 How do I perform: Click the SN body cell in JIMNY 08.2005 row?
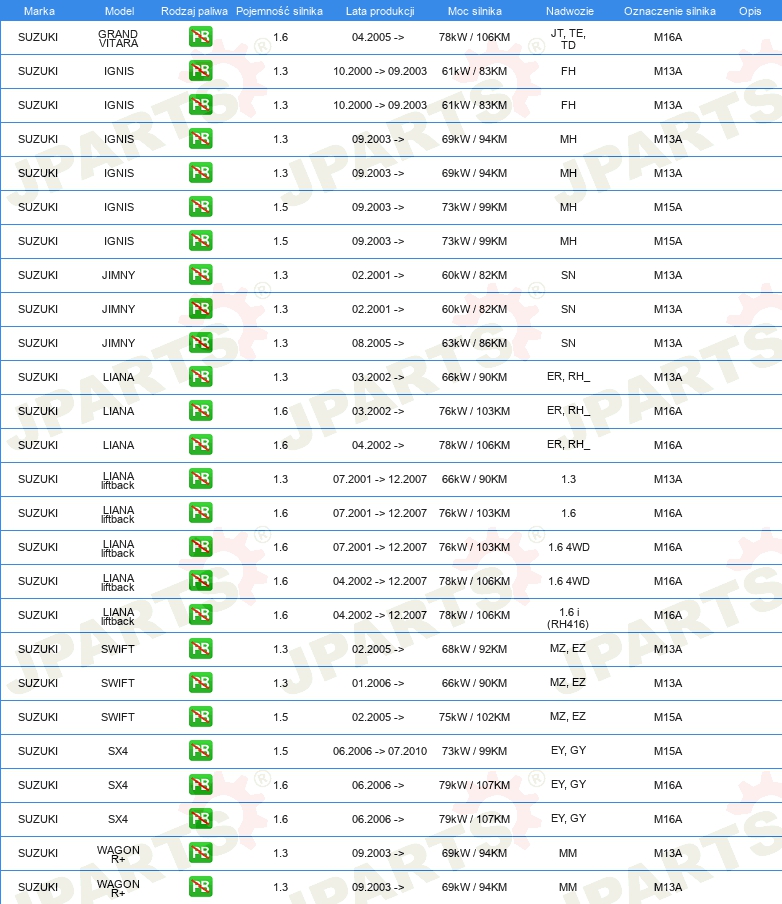click(x=569, y=344)
